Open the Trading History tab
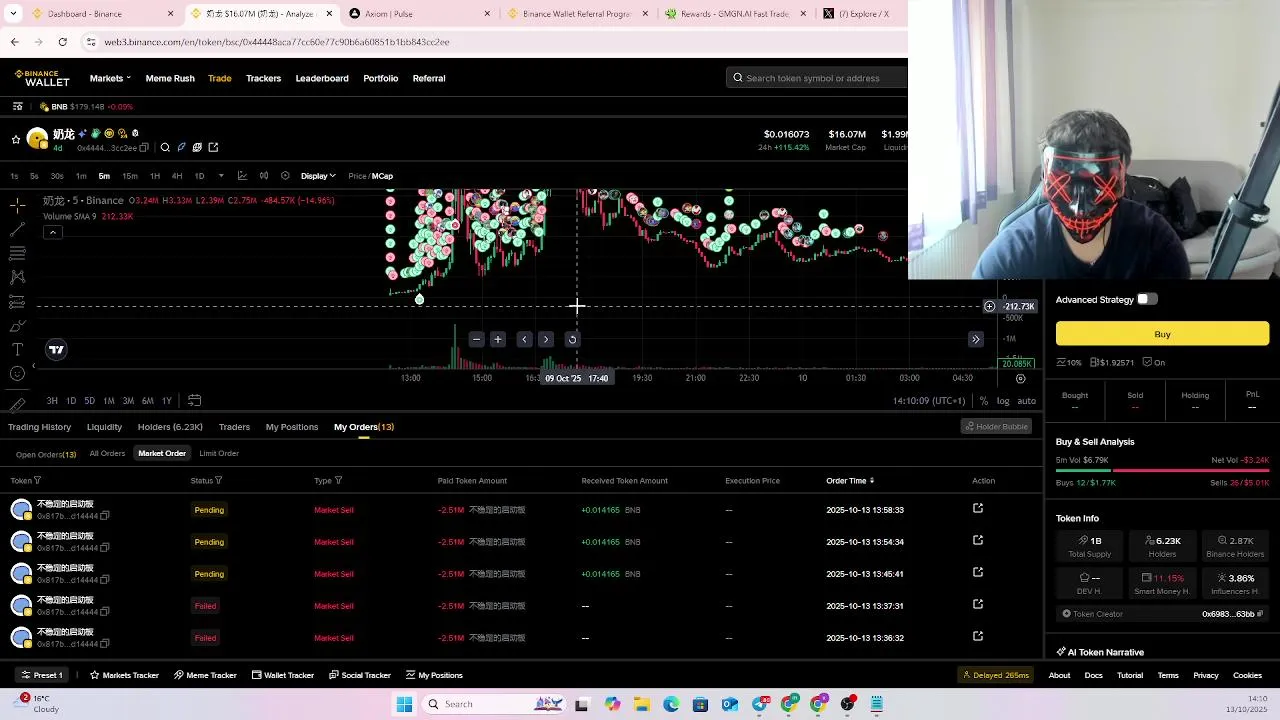The width and height of the screenshot is (1280, 720). pyautogui.click(x=40, y=427)
